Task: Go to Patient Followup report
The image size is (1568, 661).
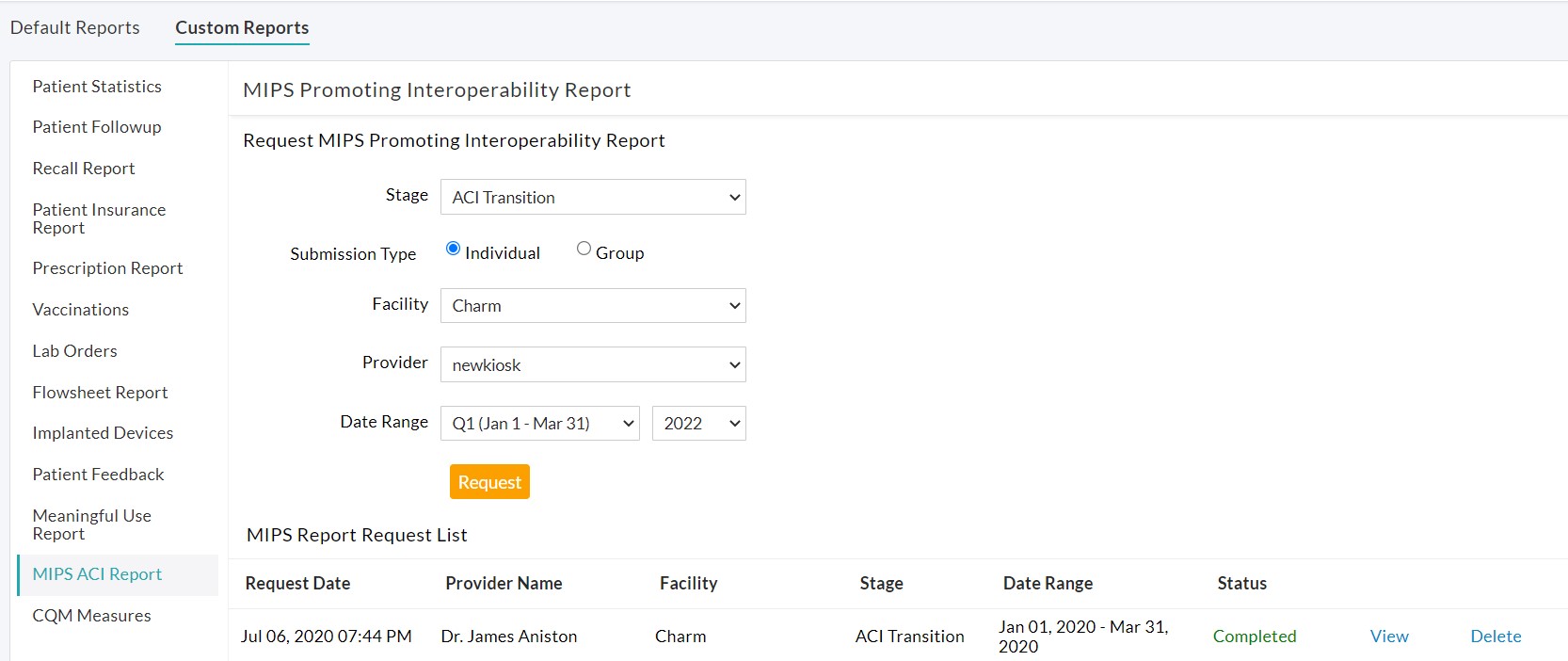Action: pyautogui.click(x=97, y=127)
